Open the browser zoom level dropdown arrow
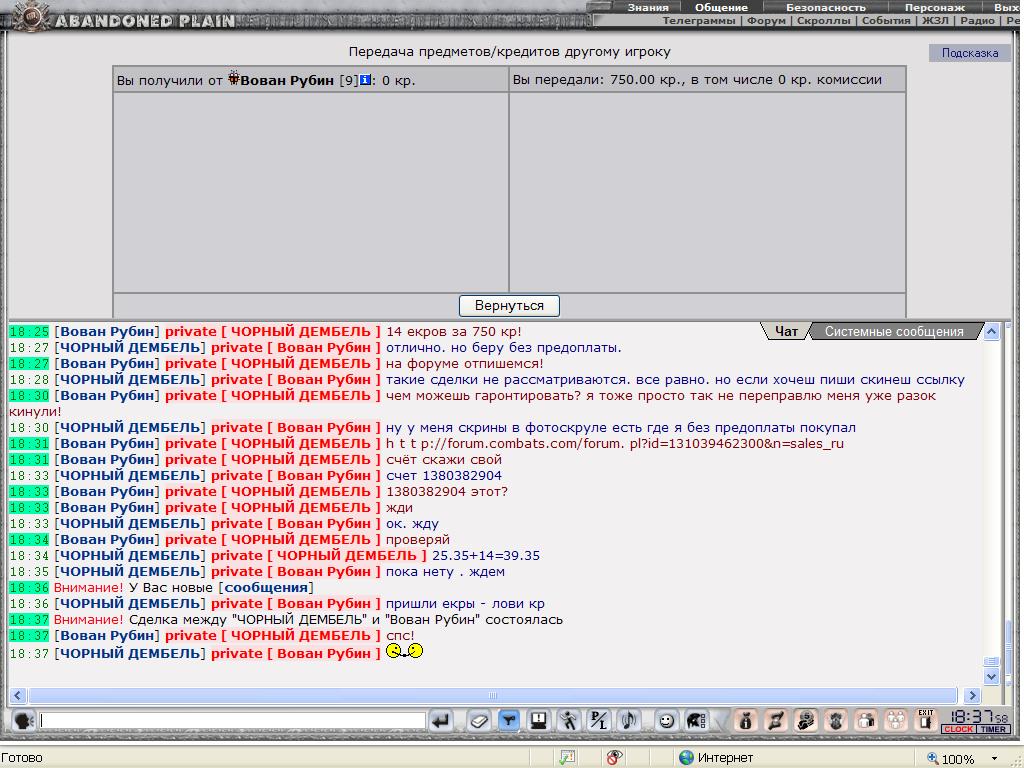Screen dimensions: 1024x768 coord(995,758)
